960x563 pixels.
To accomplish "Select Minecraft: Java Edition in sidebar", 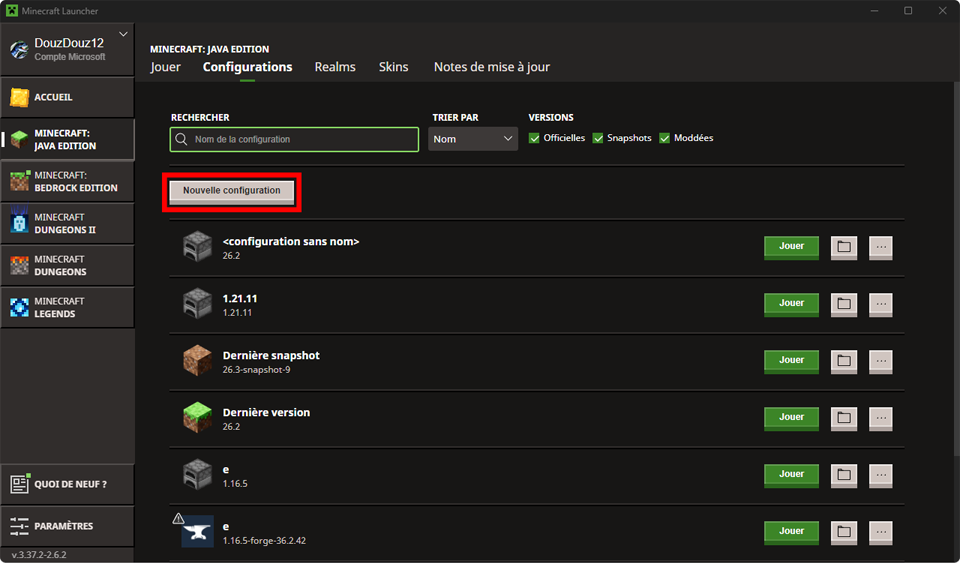I will coord(67,140).
